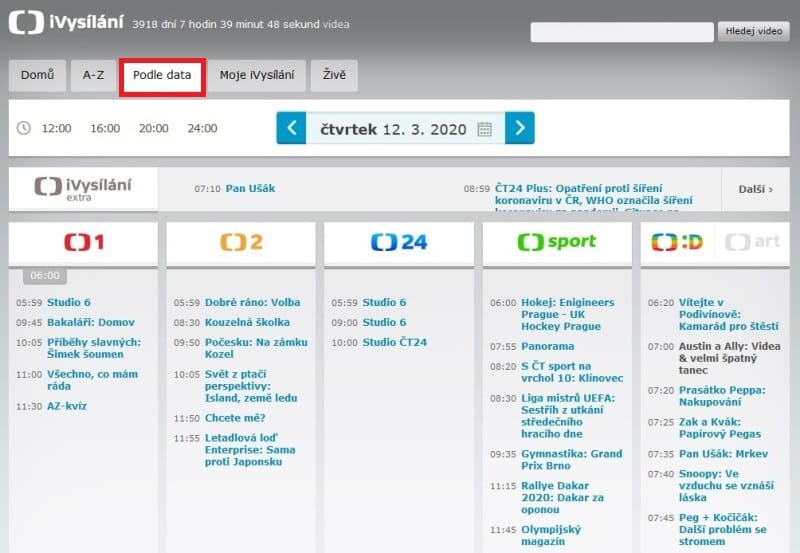
Task: Open the ČT sport channel logo
Action: (557, 242)
